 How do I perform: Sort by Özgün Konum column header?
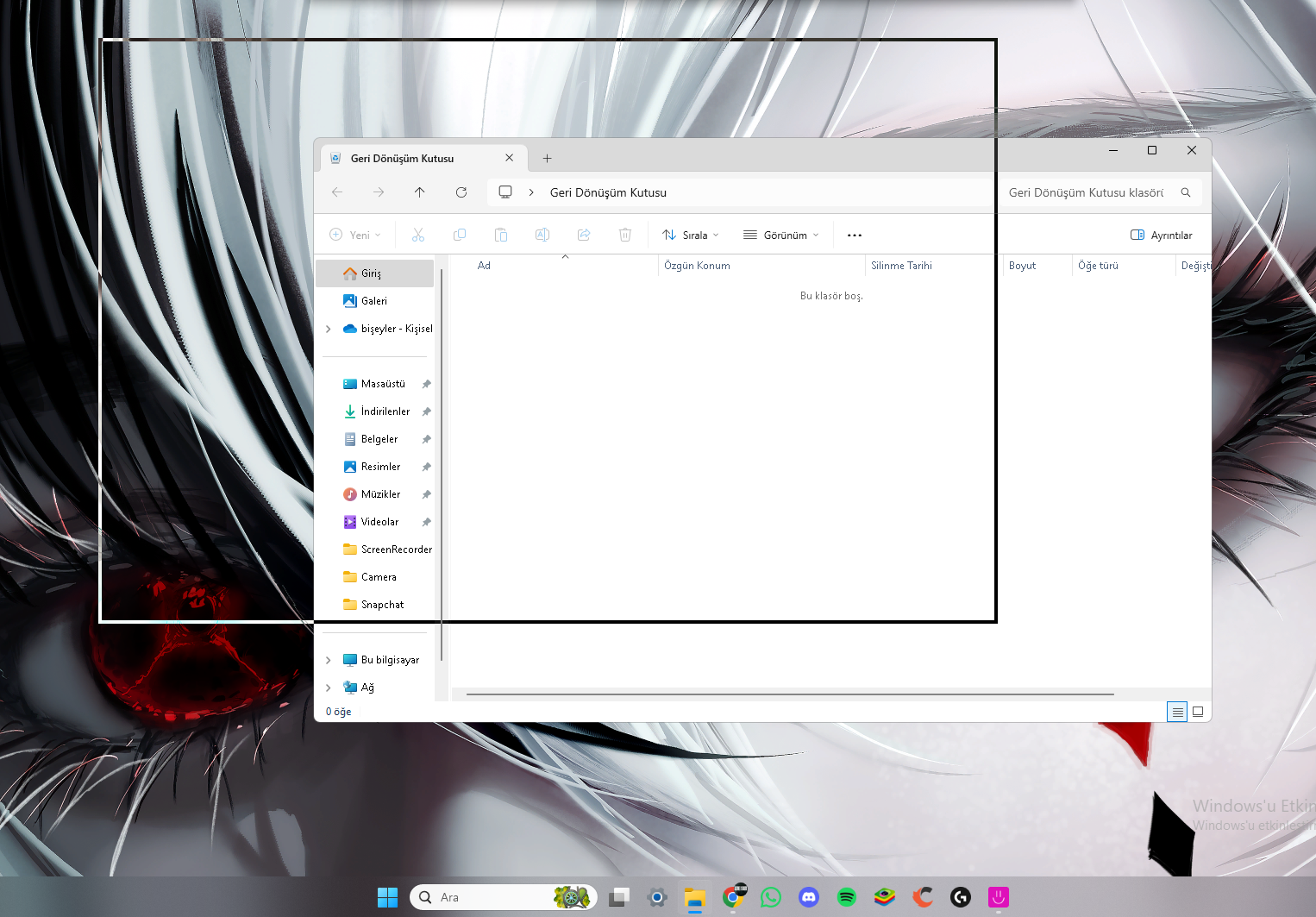(x=697, y=266)
